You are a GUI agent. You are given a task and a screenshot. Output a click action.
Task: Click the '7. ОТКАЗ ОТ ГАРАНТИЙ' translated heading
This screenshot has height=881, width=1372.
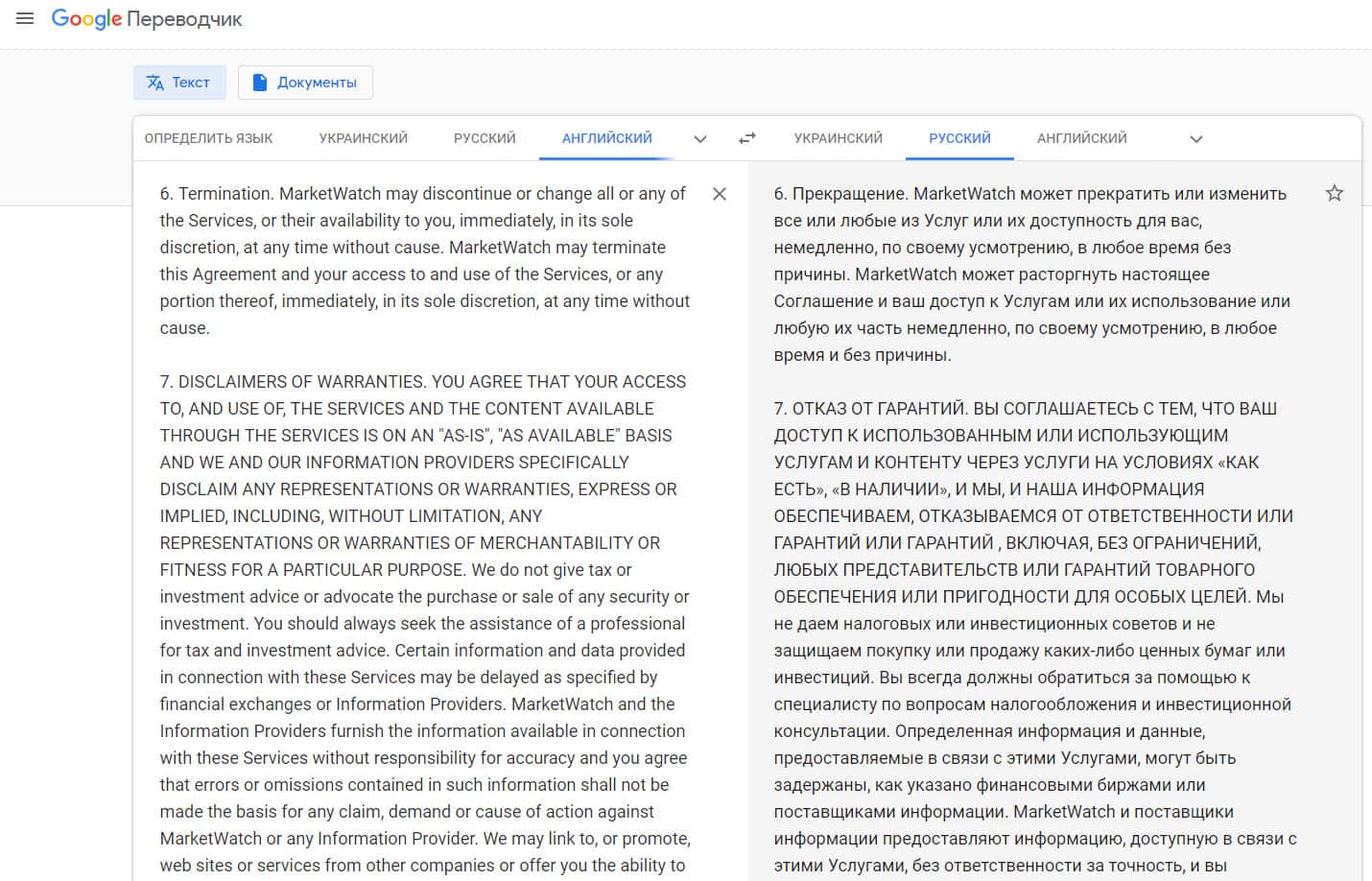coord(871,409)
